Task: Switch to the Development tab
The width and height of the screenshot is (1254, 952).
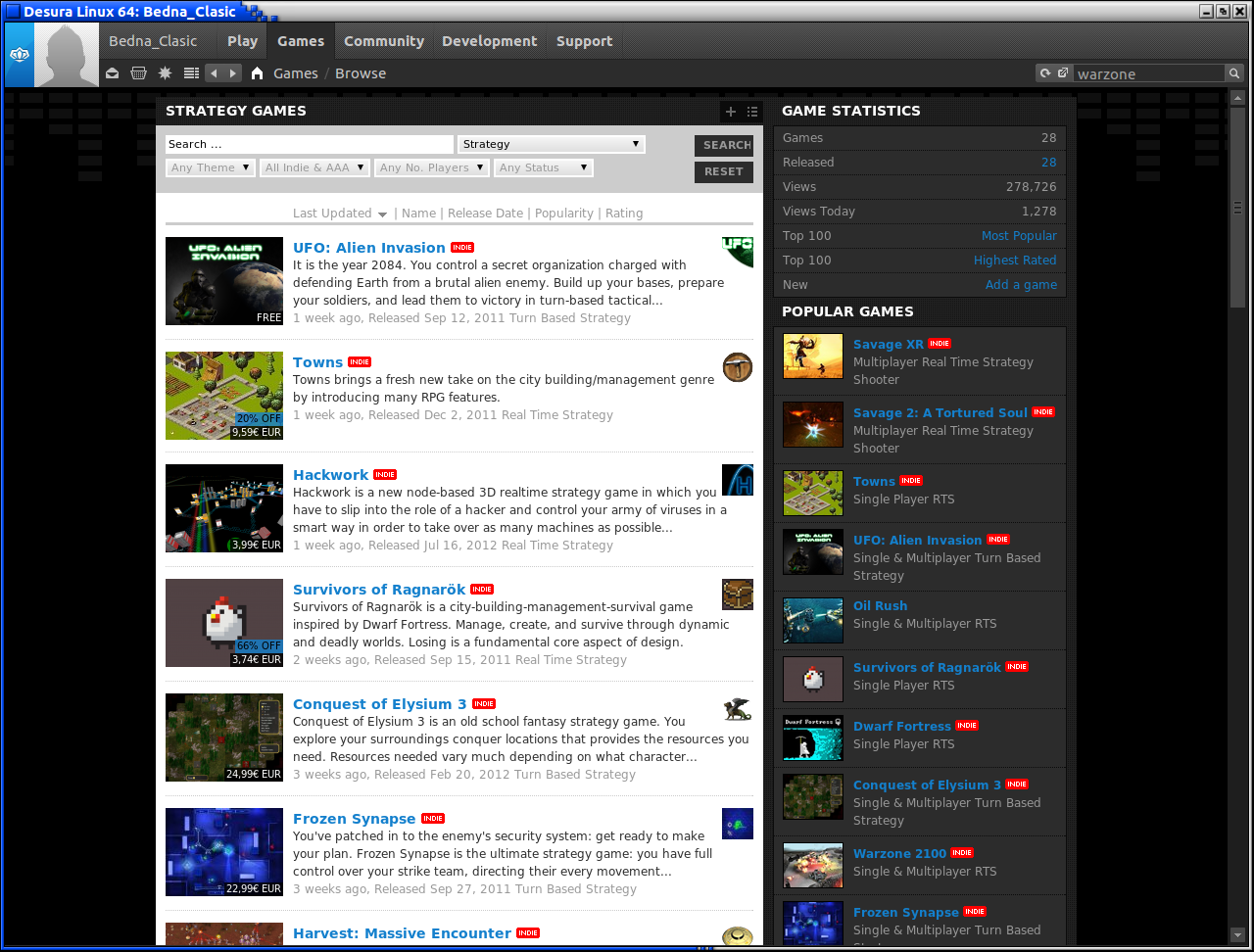Action: coord(490,41)
